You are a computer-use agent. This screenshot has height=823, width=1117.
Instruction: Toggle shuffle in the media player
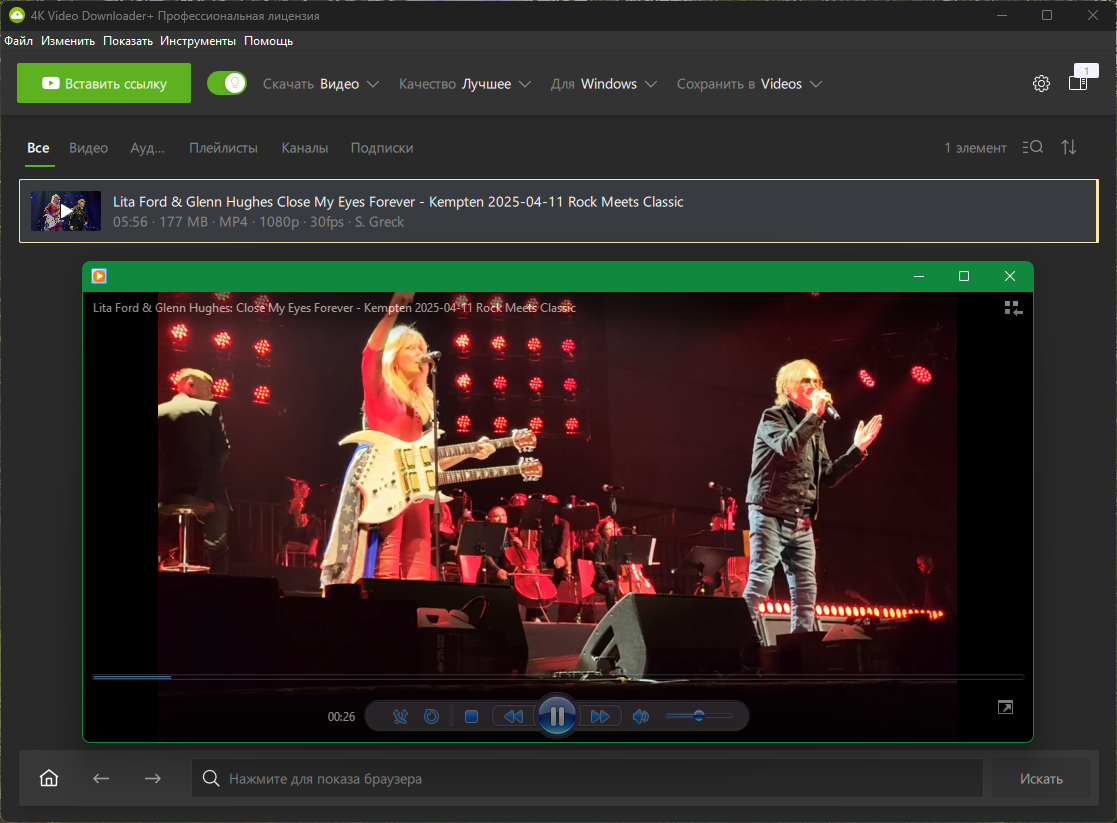pos(400,717)
